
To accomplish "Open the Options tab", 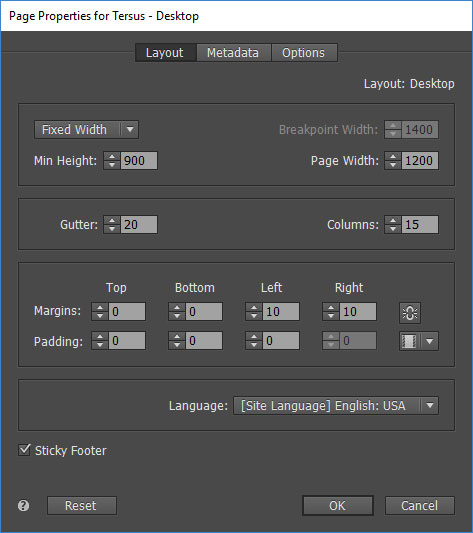I will (x=304, y=53).
